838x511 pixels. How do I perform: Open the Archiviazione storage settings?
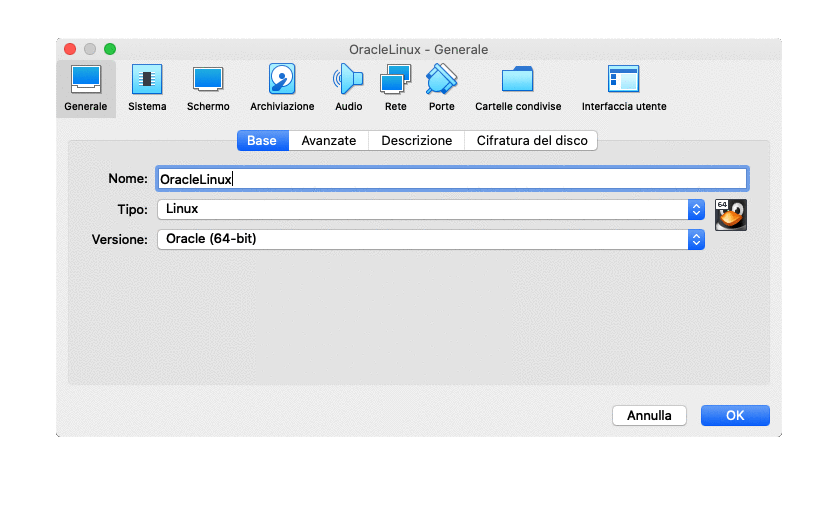[282, 88]
